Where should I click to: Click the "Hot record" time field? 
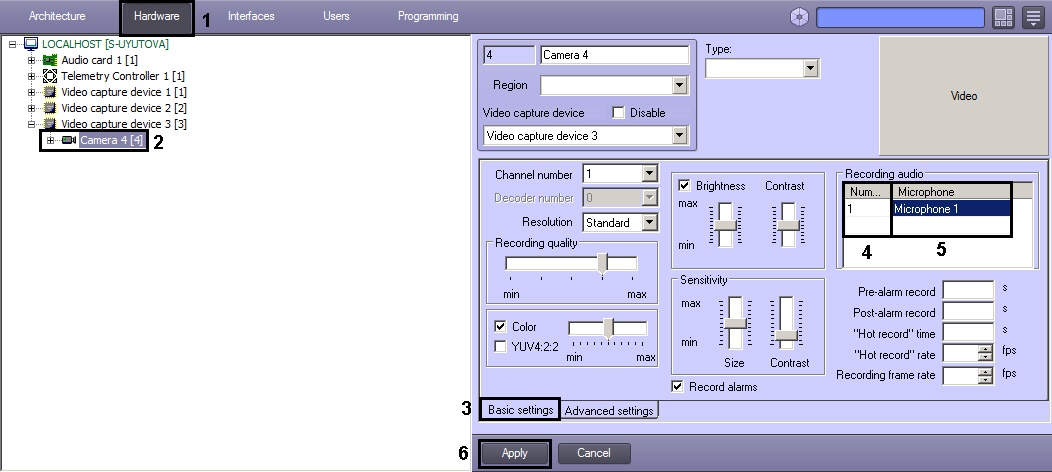(968, 333)
